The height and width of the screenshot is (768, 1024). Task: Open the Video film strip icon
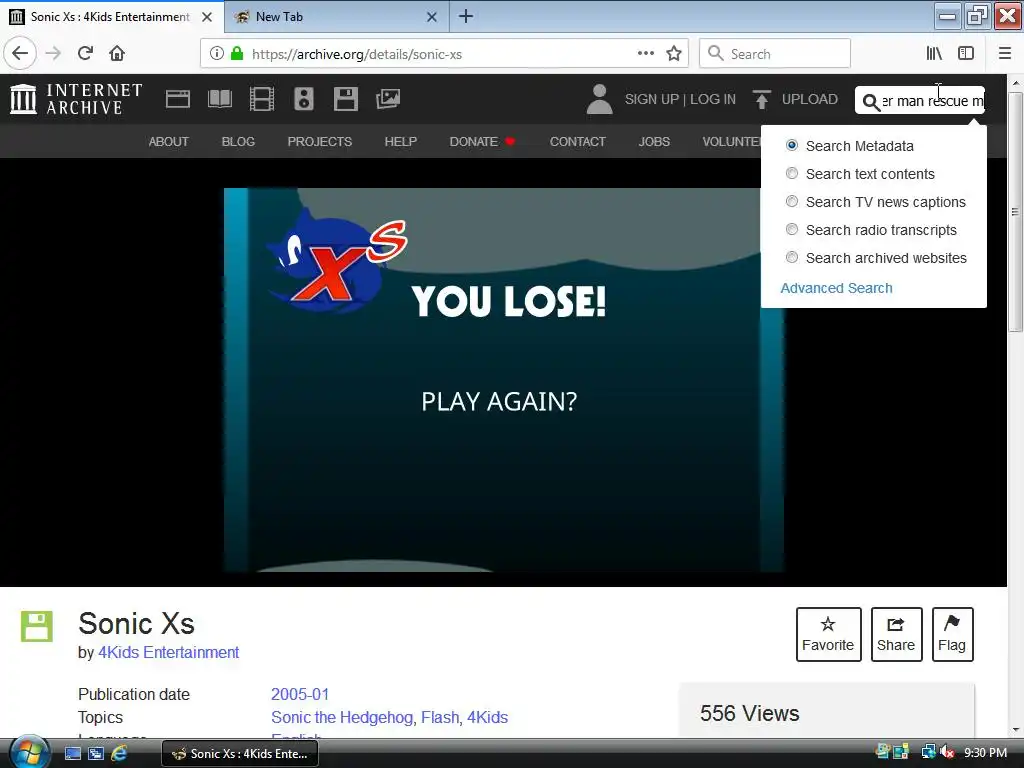tap(262, 99)
